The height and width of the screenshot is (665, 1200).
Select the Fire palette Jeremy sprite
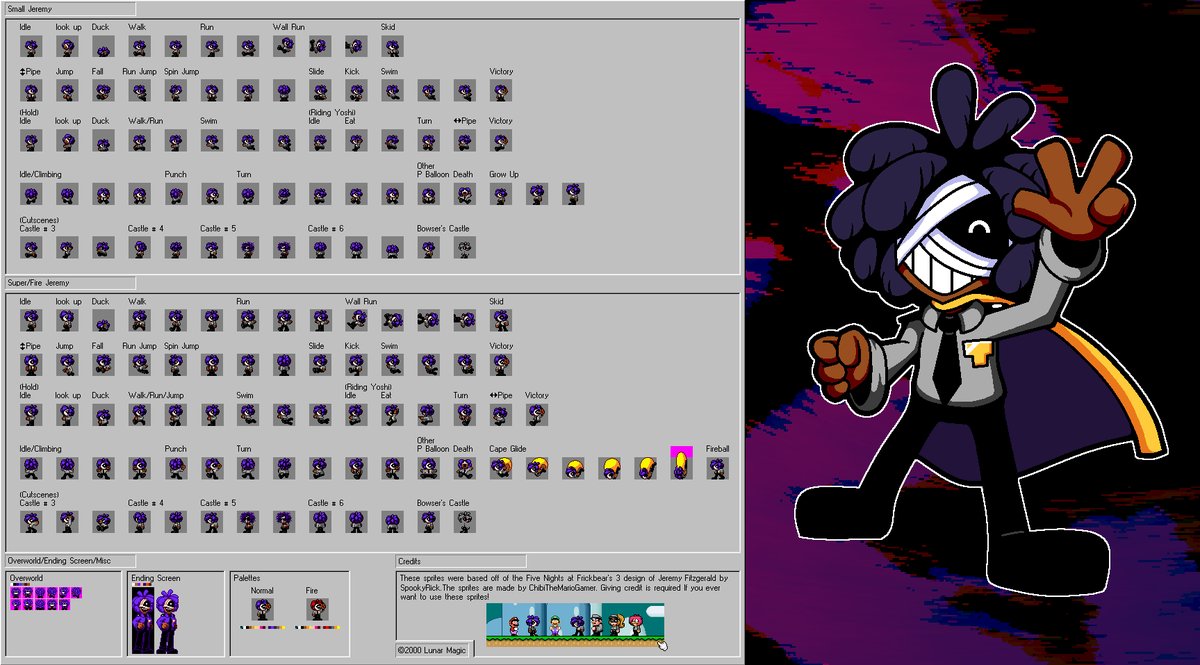pyautogui.click(x=317, y=609)
